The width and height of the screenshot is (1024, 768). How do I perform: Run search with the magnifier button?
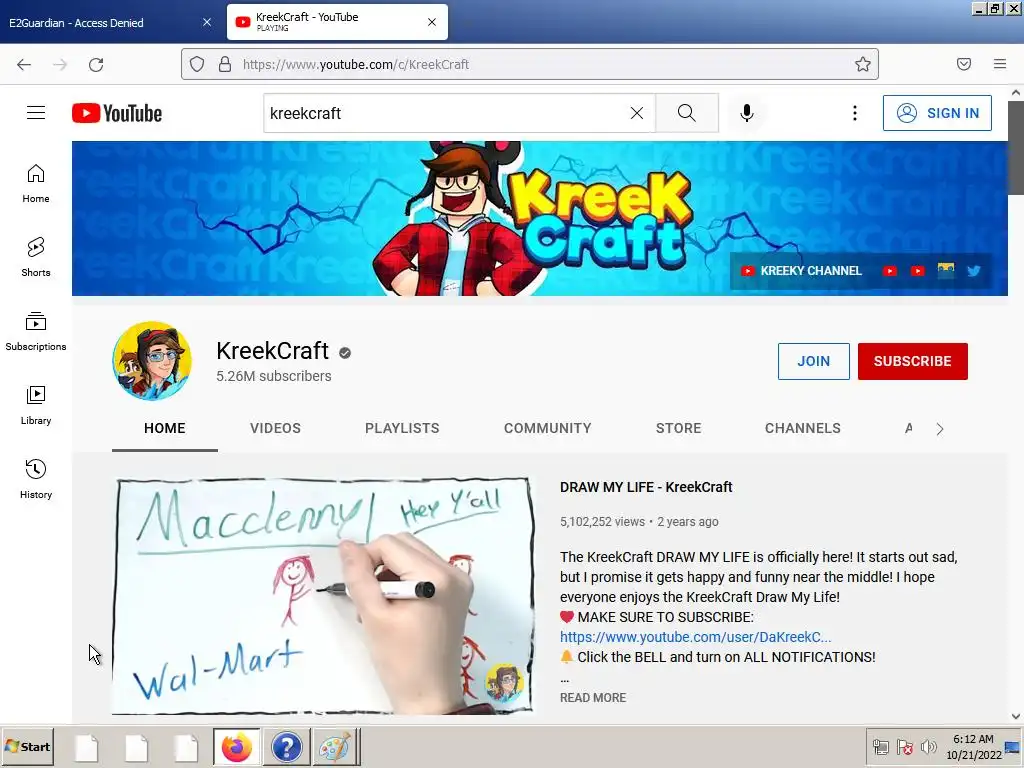pos(686,113)
